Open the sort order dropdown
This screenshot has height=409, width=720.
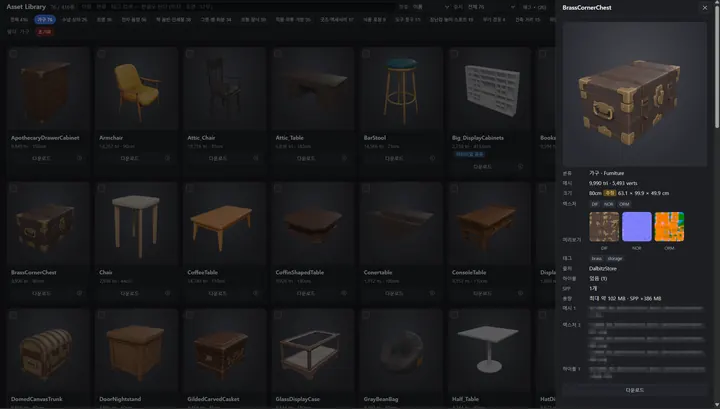point(431,7)
